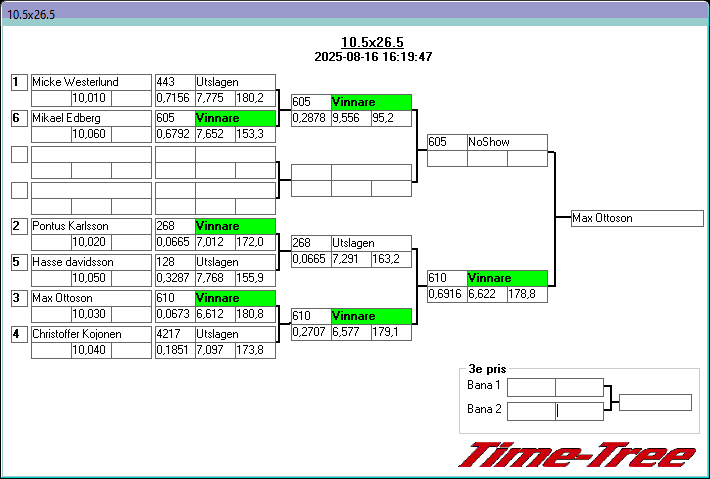Click Vinnare status for Pontus Karlsson
The height and width of the screenshot is (479, 710).
click(x=235, y=226)
